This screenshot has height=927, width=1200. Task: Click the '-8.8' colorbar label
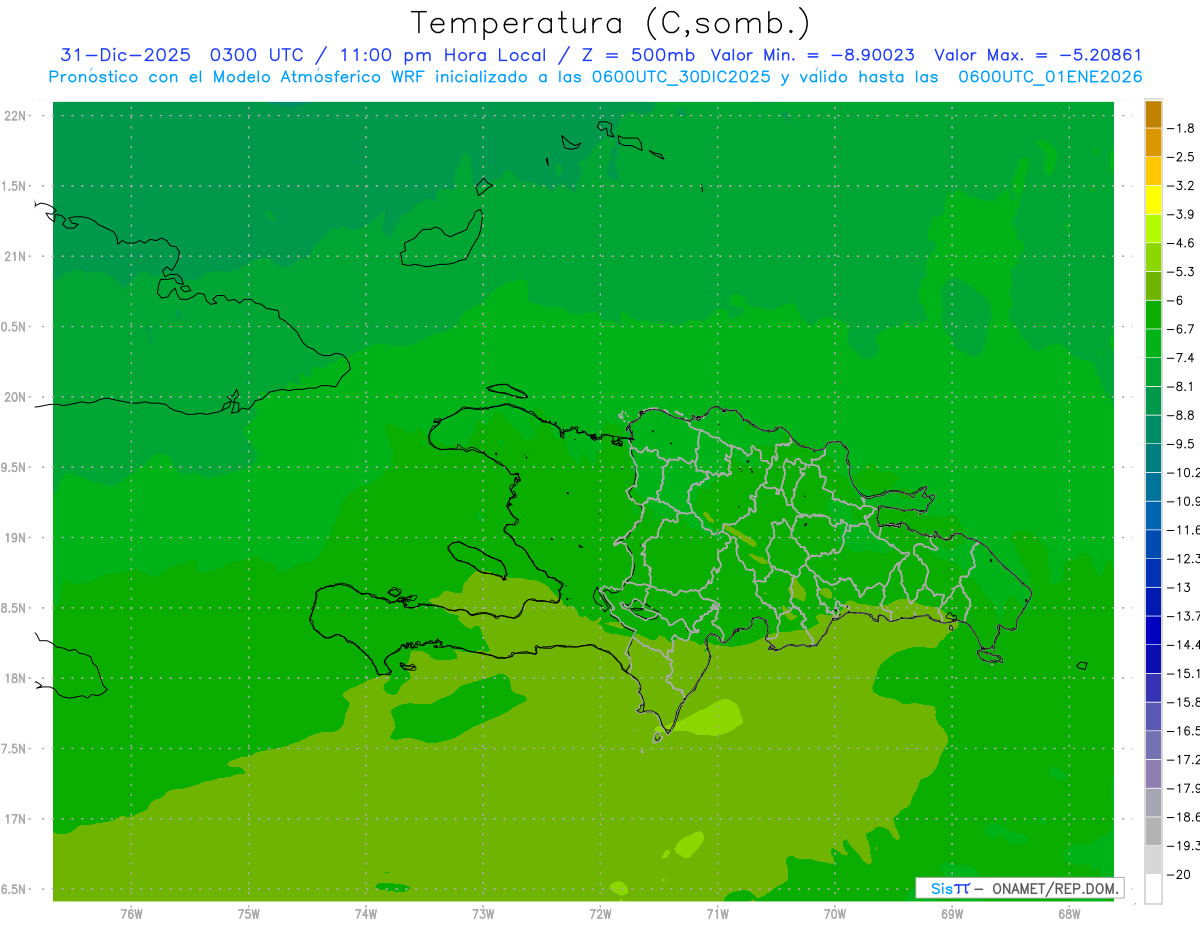click(1181, 415)
